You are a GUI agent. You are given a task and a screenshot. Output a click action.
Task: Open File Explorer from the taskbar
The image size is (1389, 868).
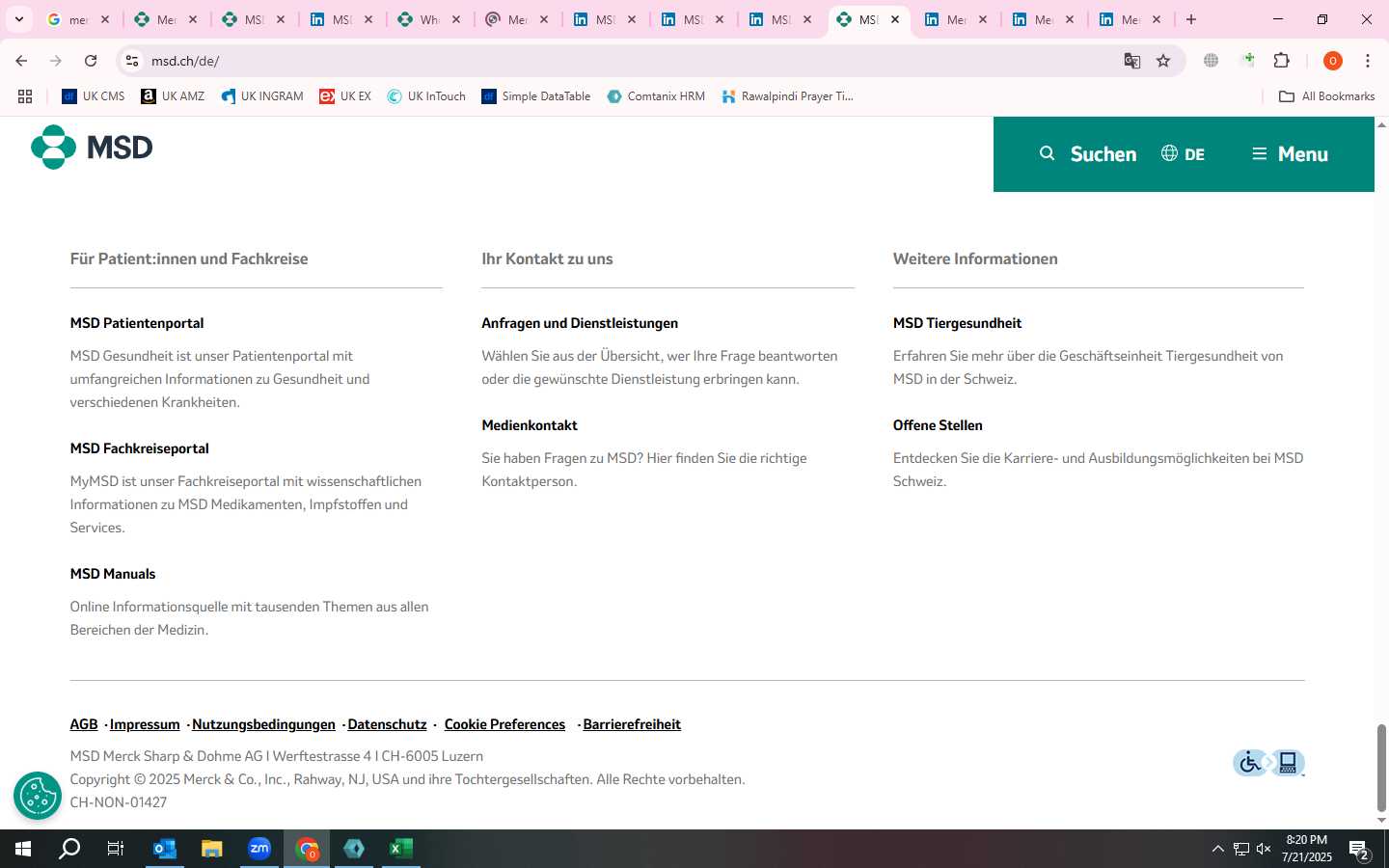coord(212,849)
